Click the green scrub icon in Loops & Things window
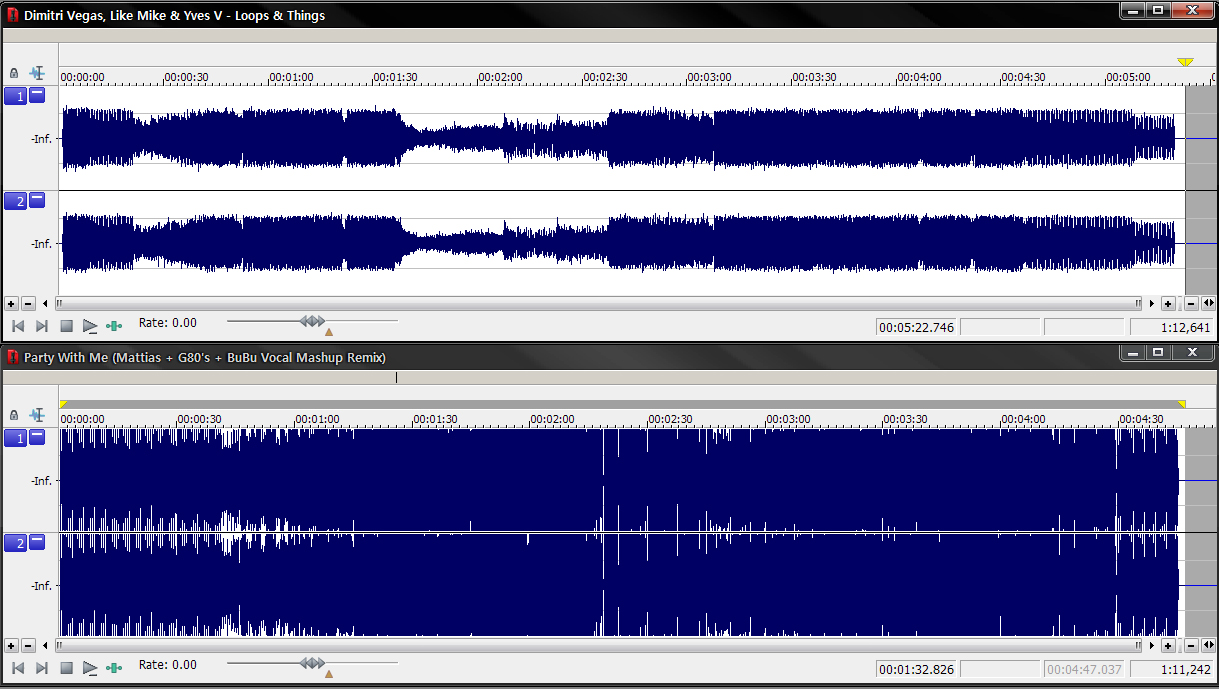 point(115,326)
